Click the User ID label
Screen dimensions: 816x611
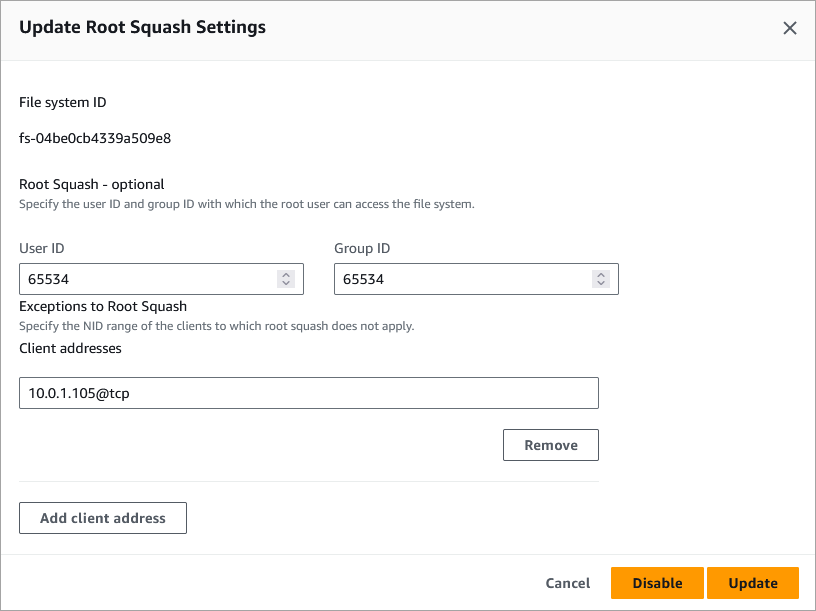[x=42, y=248]
